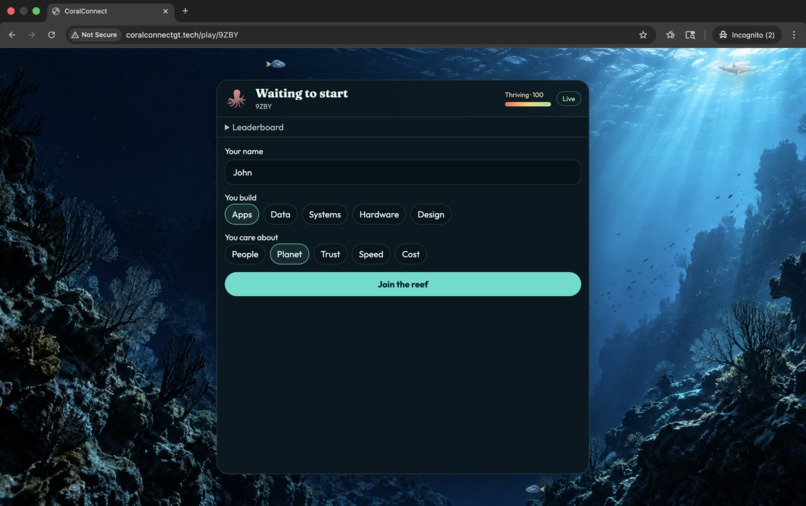Expand the Leaderboard section
The height and width of the screenshot is (506, 806).
click(254, 127)
